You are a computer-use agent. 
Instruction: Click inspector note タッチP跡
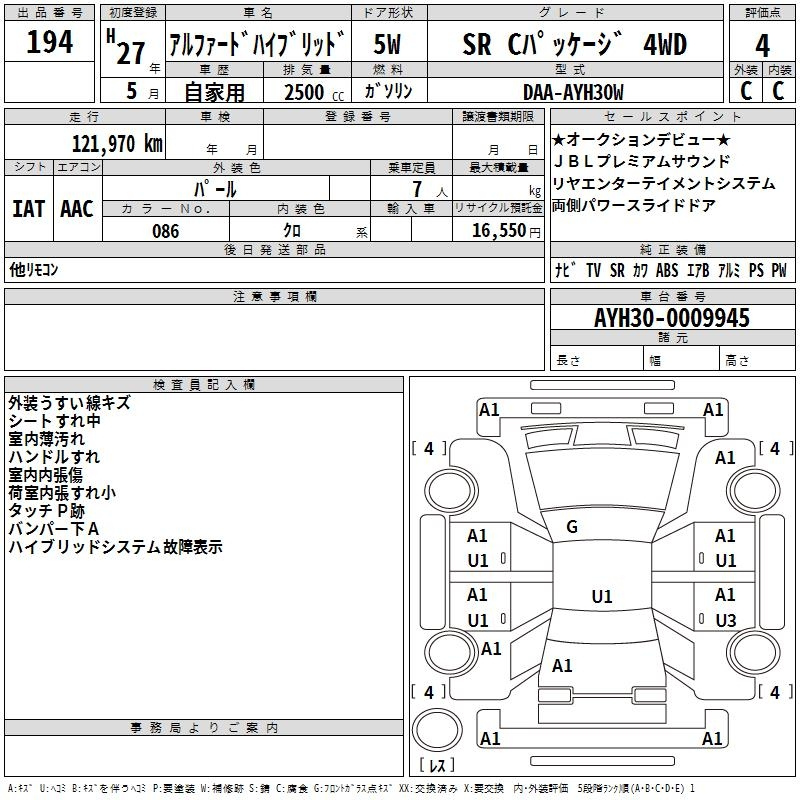(x=46, y=510)
